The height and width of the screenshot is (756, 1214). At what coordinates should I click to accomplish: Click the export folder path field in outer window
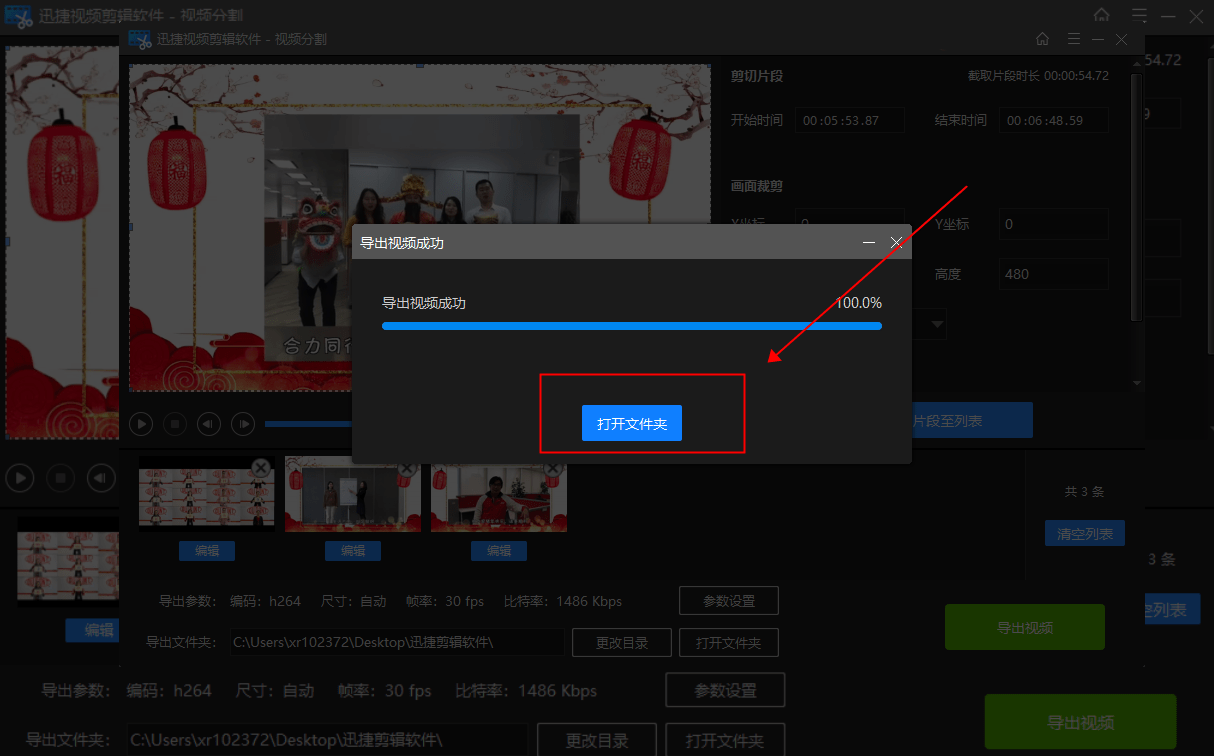(327, 740)
